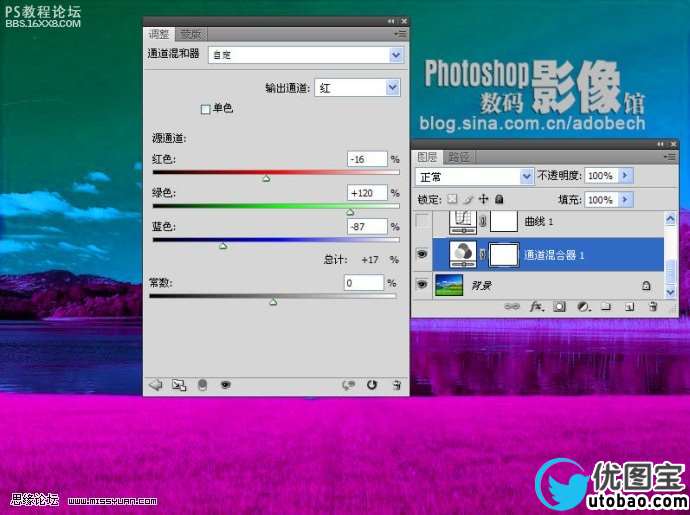Click the expanded view toggle icon in Adjustments
690x515 pixels.
coord(179,385)
